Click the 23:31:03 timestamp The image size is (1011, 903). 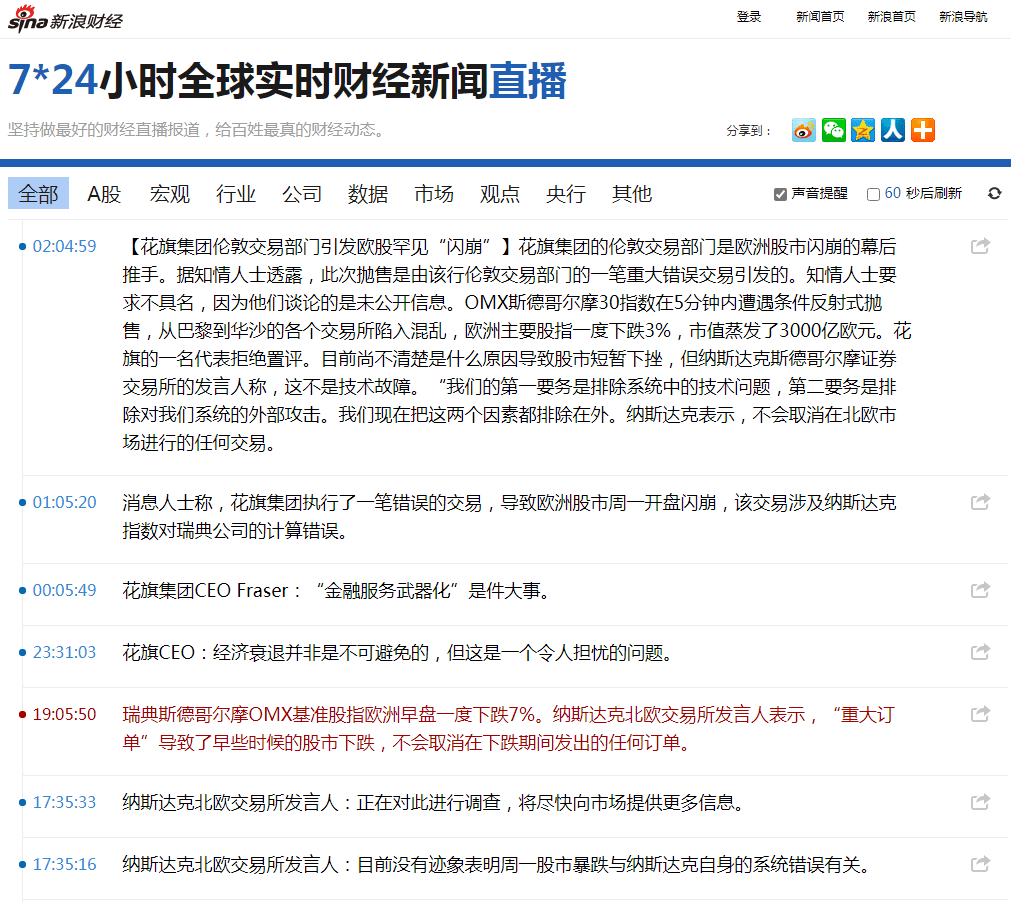(x=64, y=653)
